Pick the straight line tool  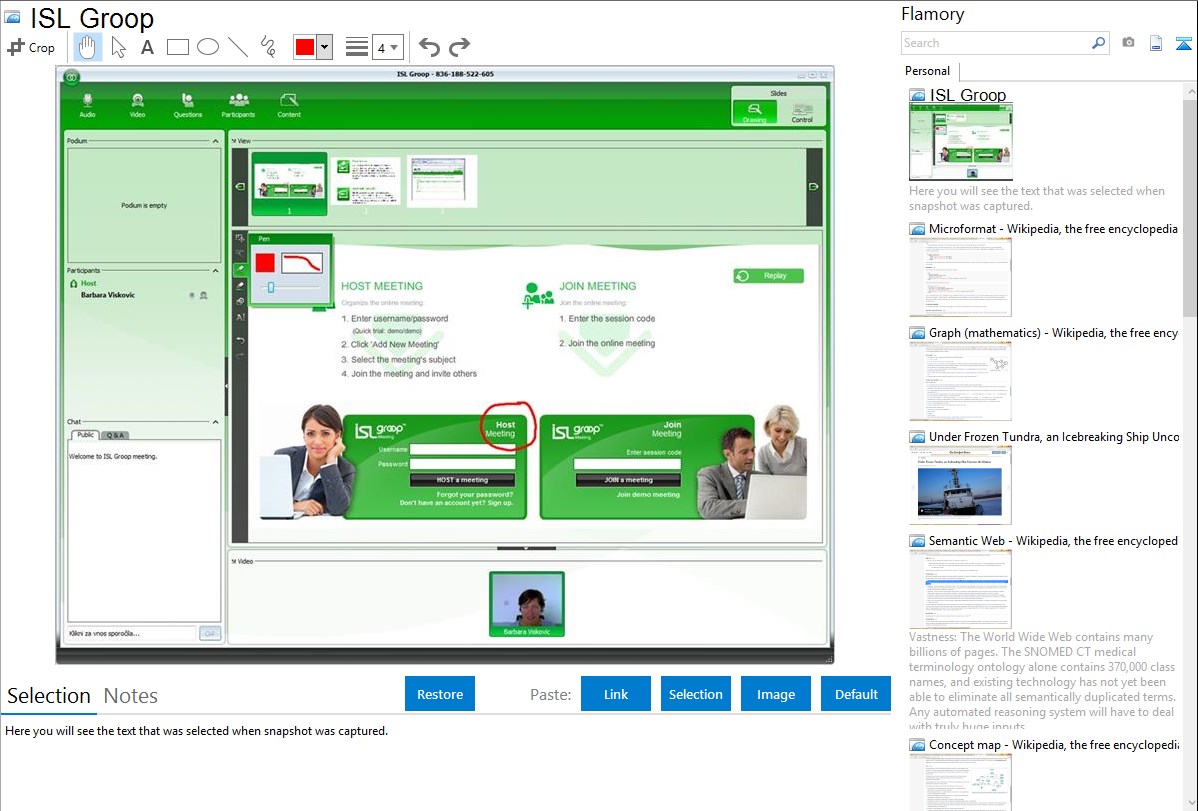[x=238, y=47]
